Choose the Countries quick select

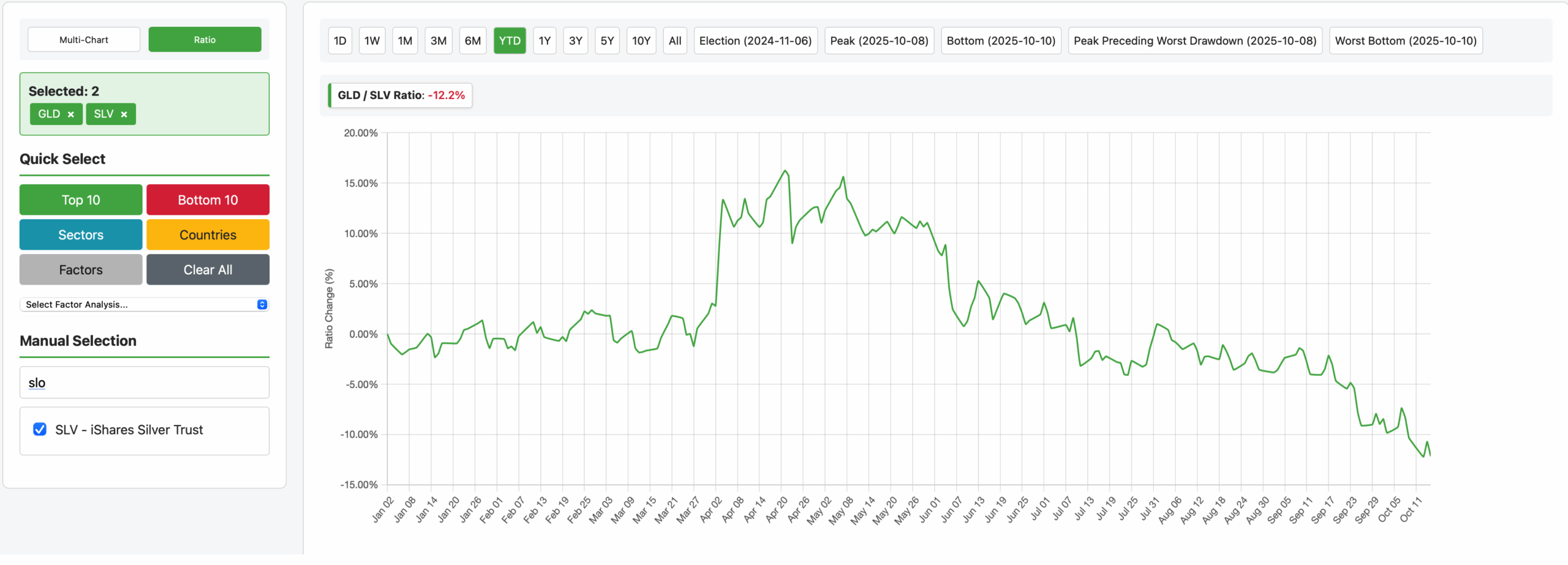point(208,235)
